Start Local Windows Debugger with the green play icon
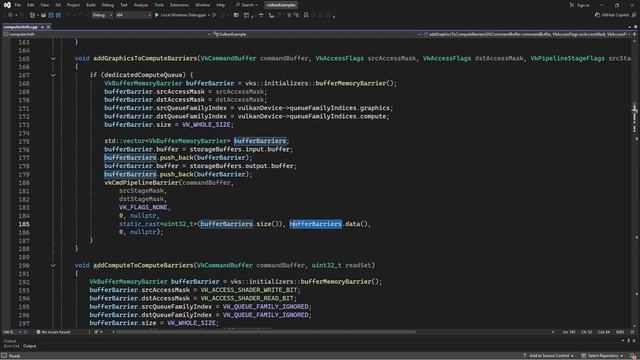Screen dimensions: 640x360 157,15
